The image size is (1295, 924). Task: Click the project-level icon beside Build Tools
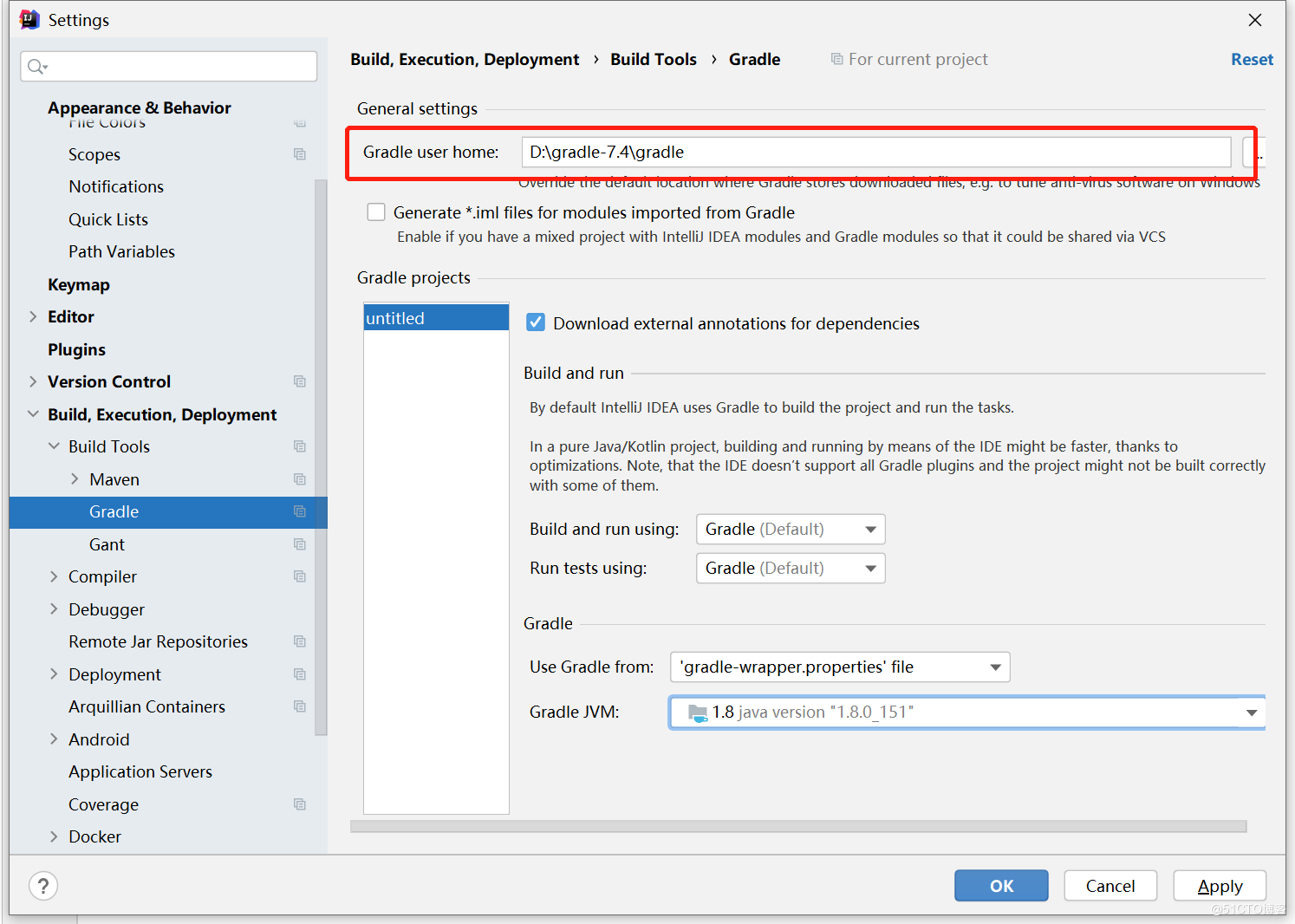pos(300,446)
